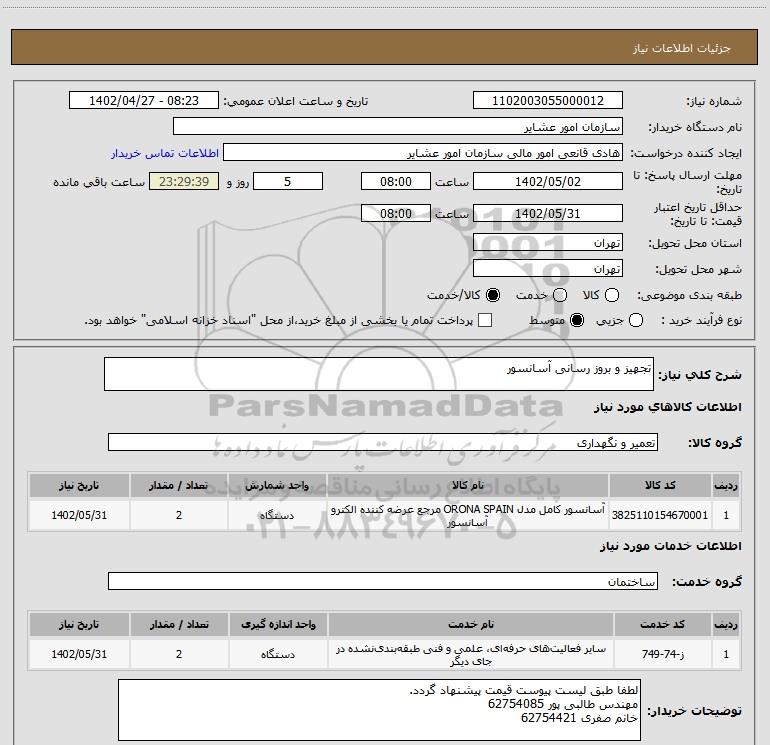This screenshot has height=745, width=770.
Task: Click the buyer organization name field
Action: (398, 127)
